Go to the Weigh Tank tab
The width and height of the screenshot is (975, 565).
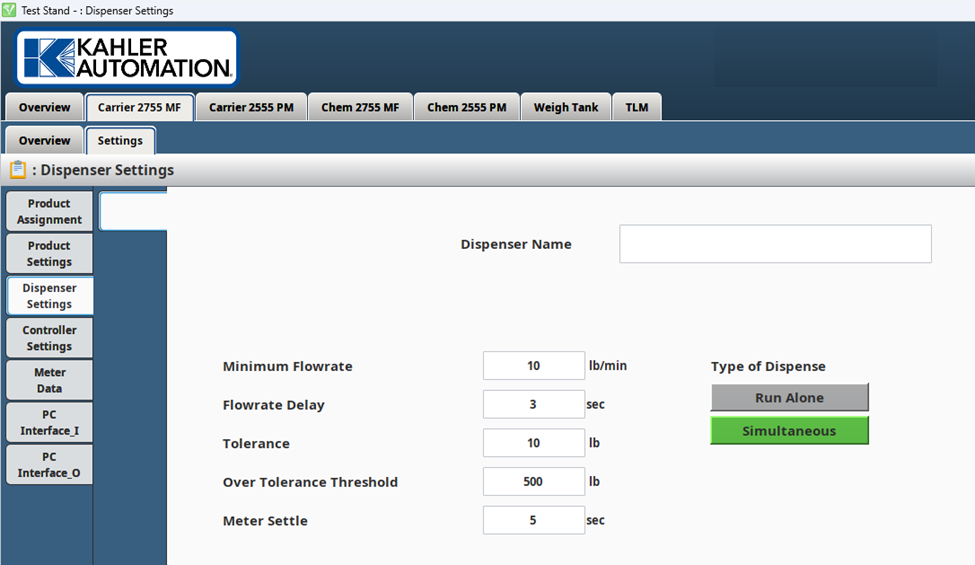pos(565,107)
